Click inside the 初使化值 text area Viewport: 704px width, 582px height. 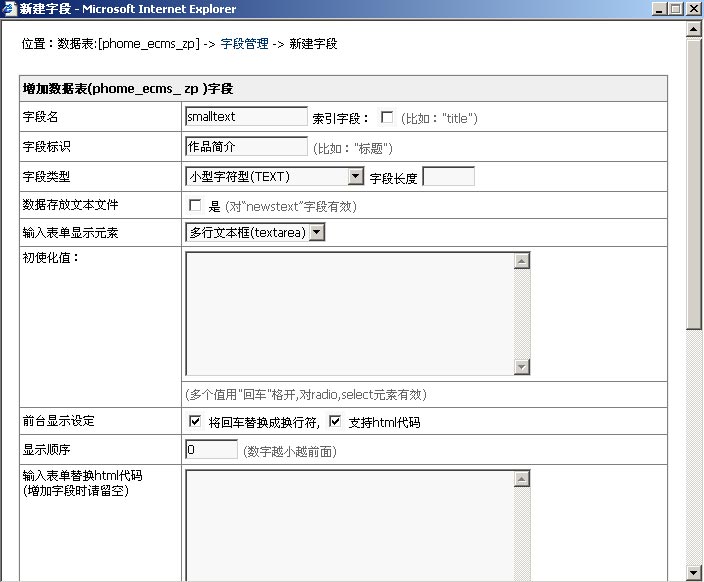click(349, 313)
